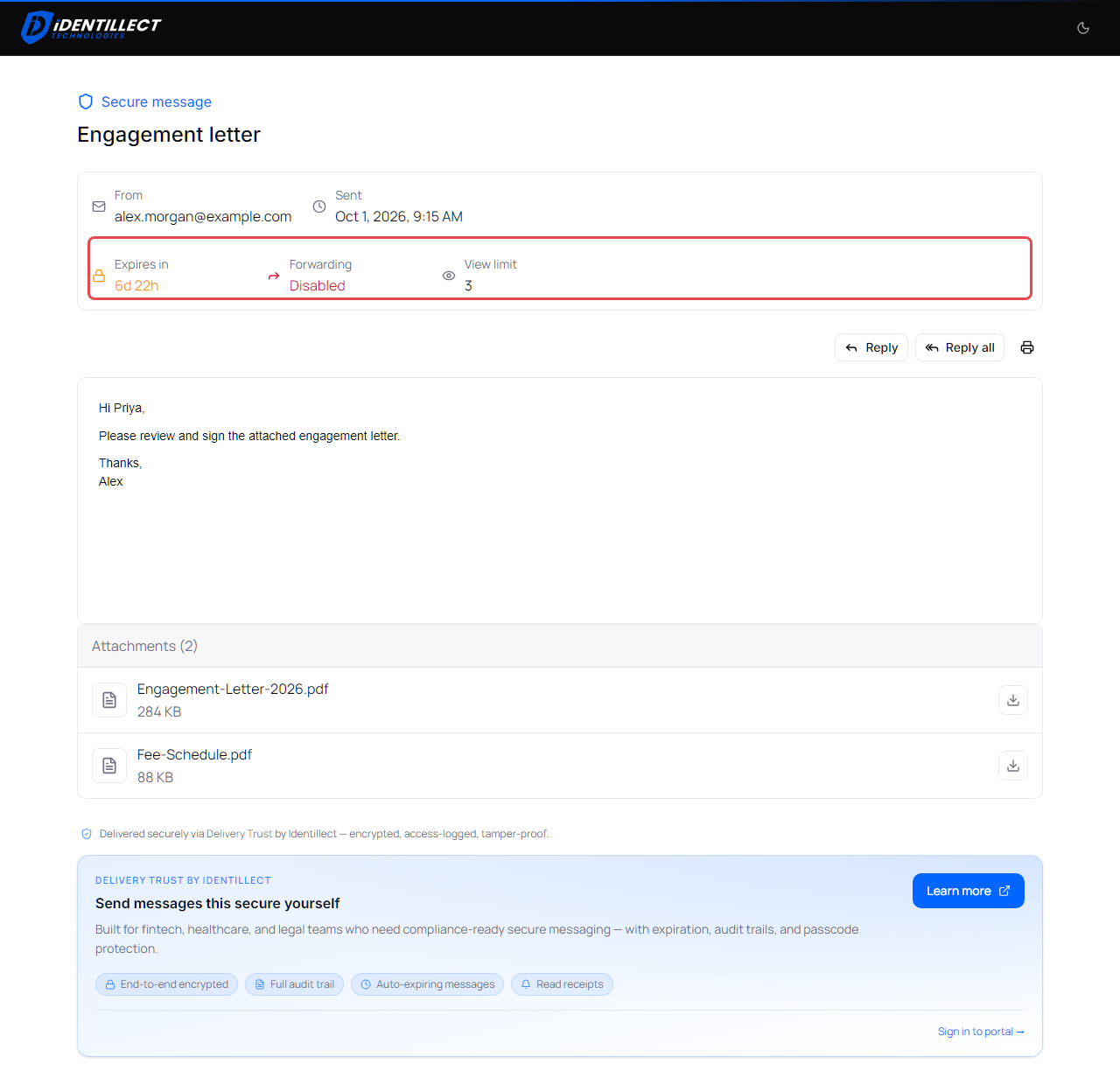The image size is (1120, 1092).
Task: Click the Auto-expiring messages badge
Action: [427, 984]
